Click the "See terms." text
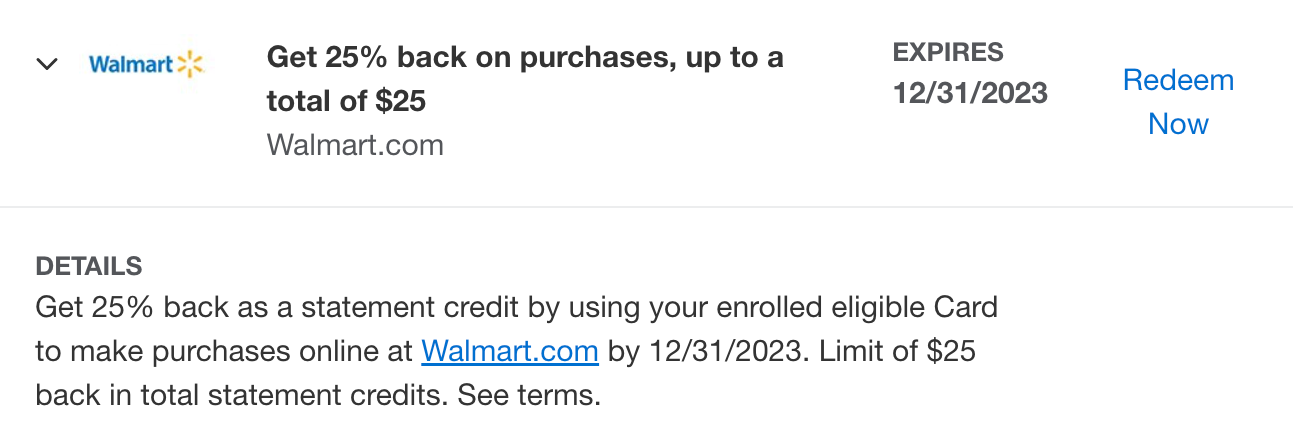Viewport: 1293px width, 445px height. [x=529, y=395]
